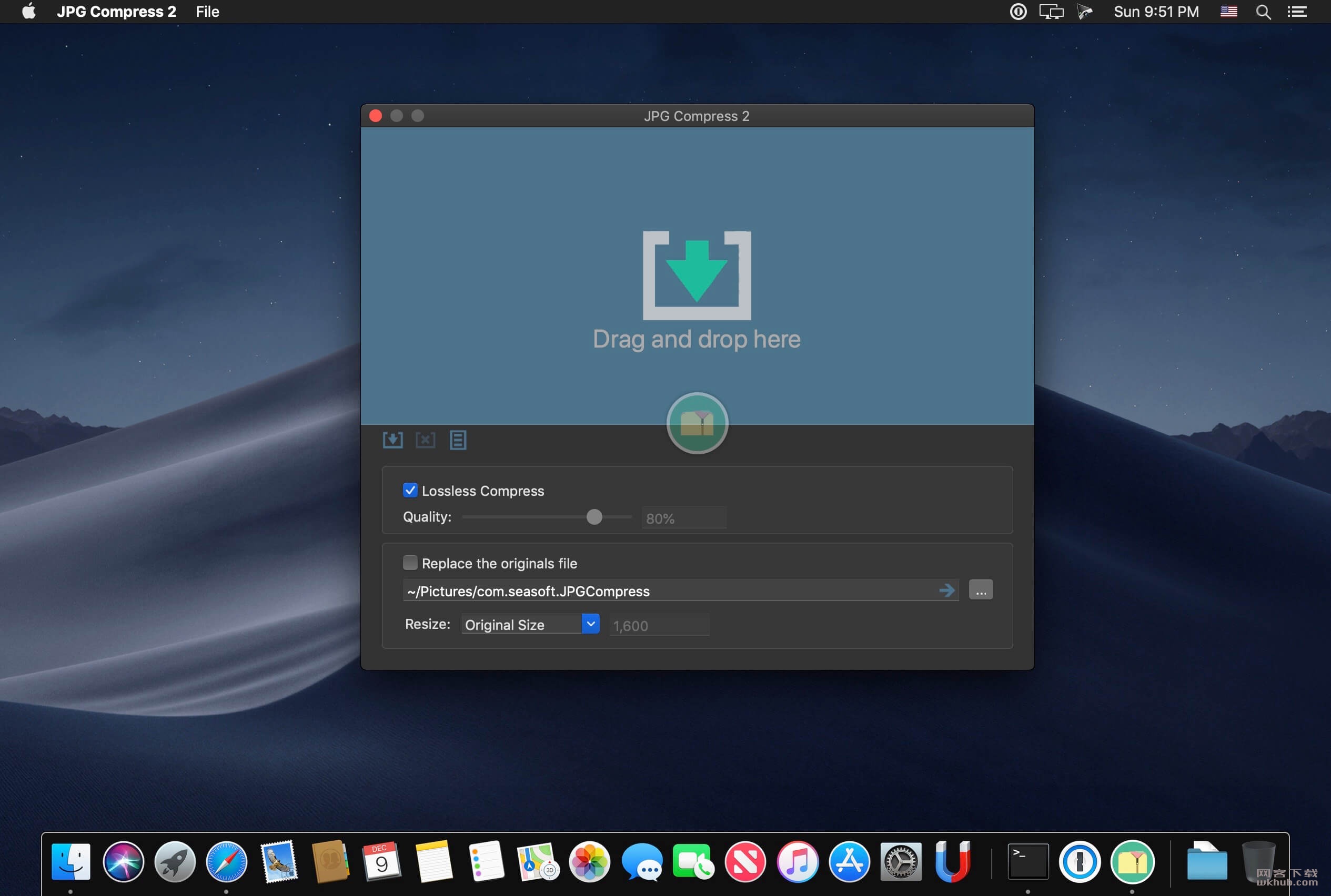Open Launchpad from the Dock

(175, 861)
